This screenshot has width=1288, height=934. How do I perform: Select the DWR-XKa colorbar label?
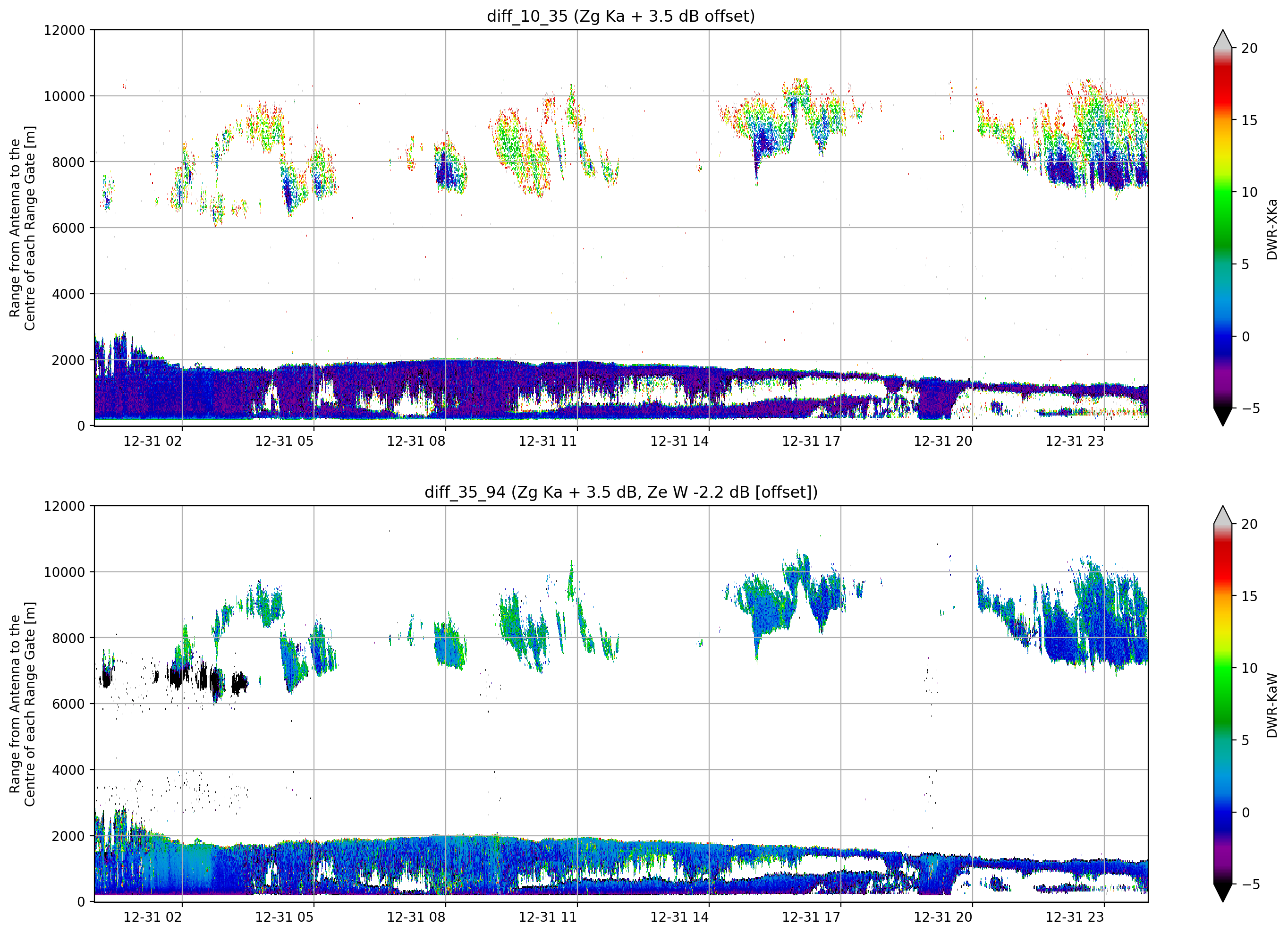click(x=1271, y=229)
